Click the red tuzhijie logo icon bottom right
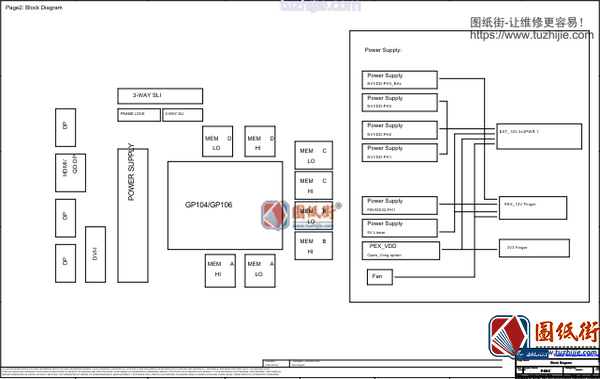The image size is (600, 379). tap(509, 337)
